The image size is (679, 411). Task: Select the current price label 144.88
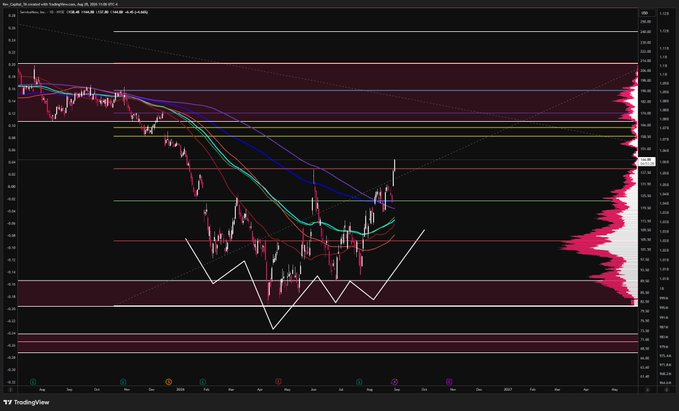click(x=647, y=161)
